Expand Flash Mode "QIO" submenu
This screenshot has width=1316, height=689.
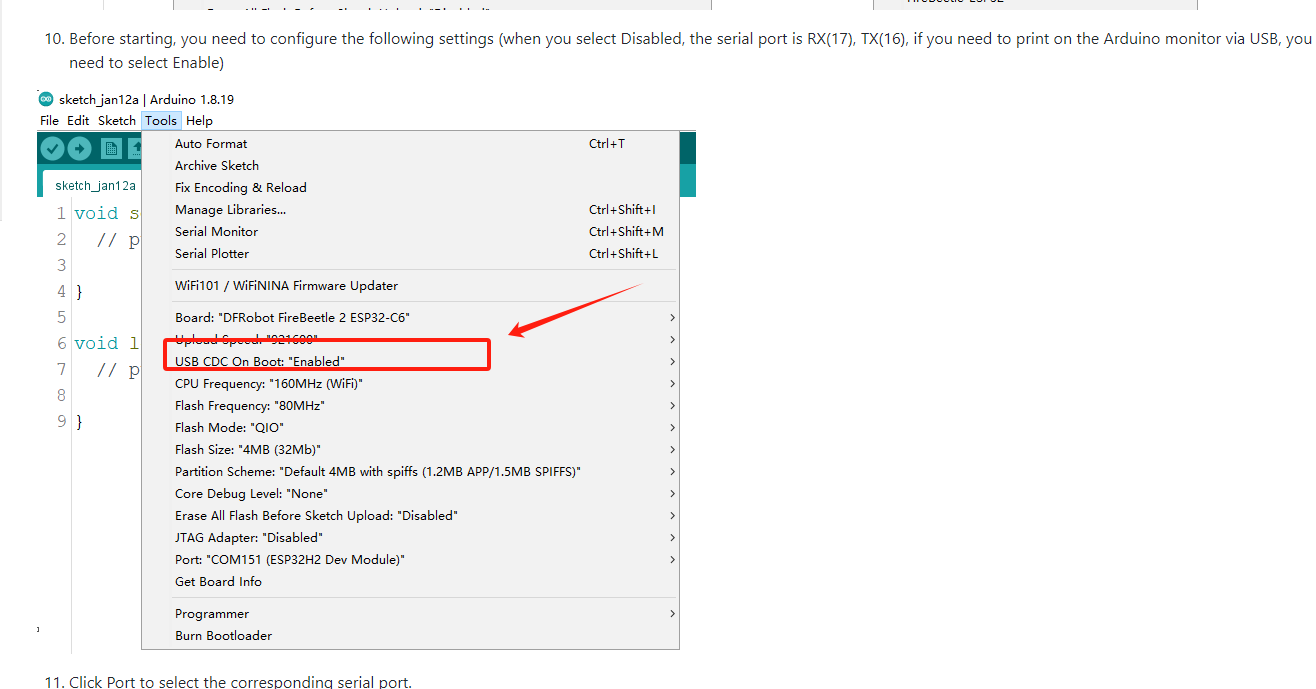pos(411,428)
